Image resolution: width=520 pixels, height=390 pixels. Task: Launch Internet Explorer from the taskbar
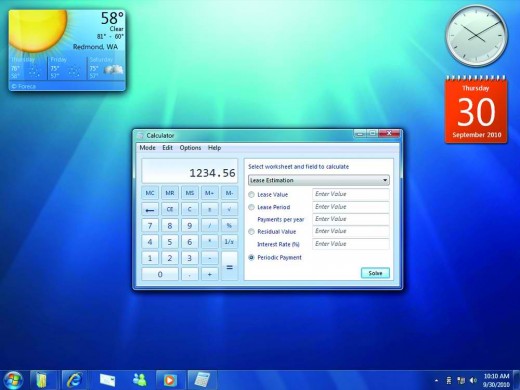[x=74, y=380]
